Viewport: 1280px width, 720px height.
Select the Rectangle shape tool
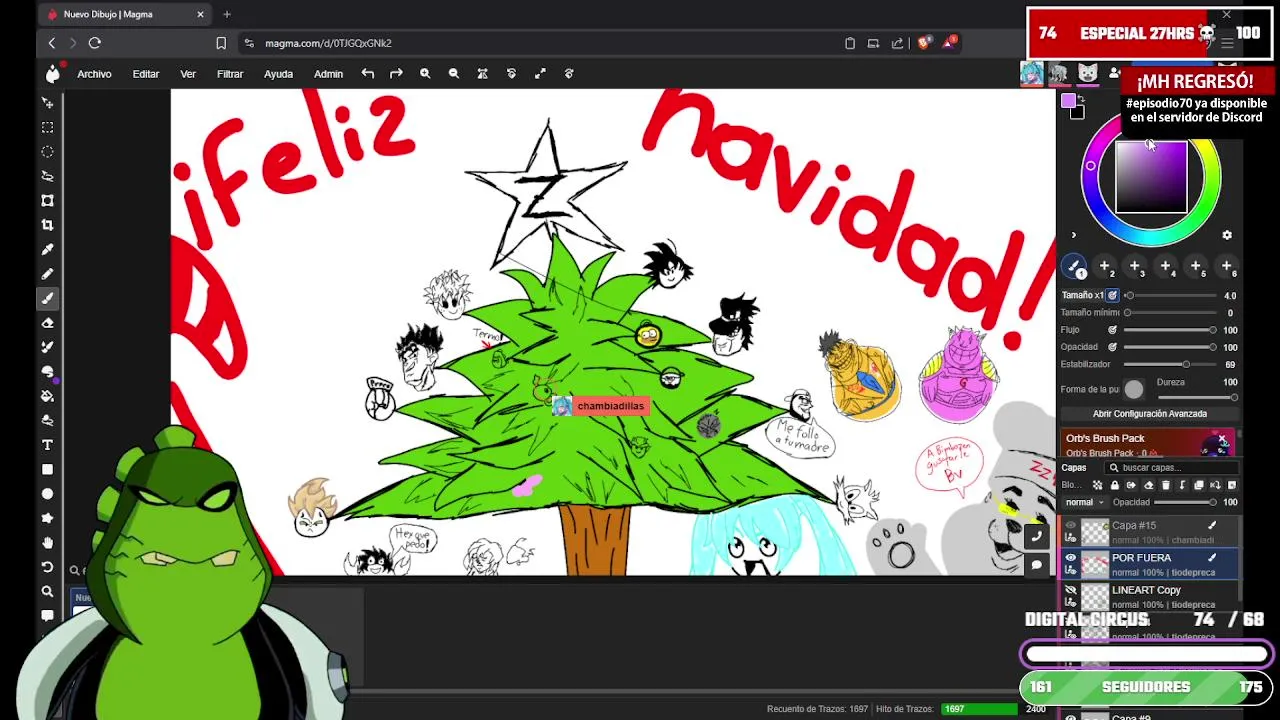(x=47, y=469)
